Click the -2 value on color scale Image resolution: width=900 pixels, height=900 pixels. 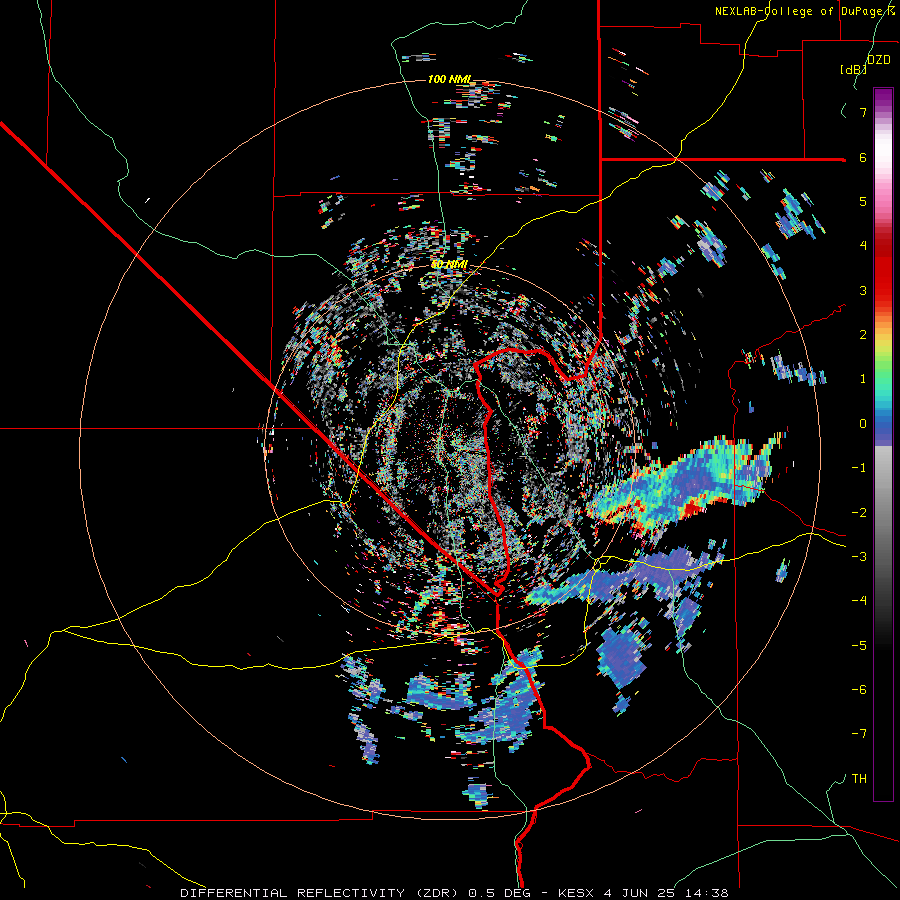click(x=859, y=512)
